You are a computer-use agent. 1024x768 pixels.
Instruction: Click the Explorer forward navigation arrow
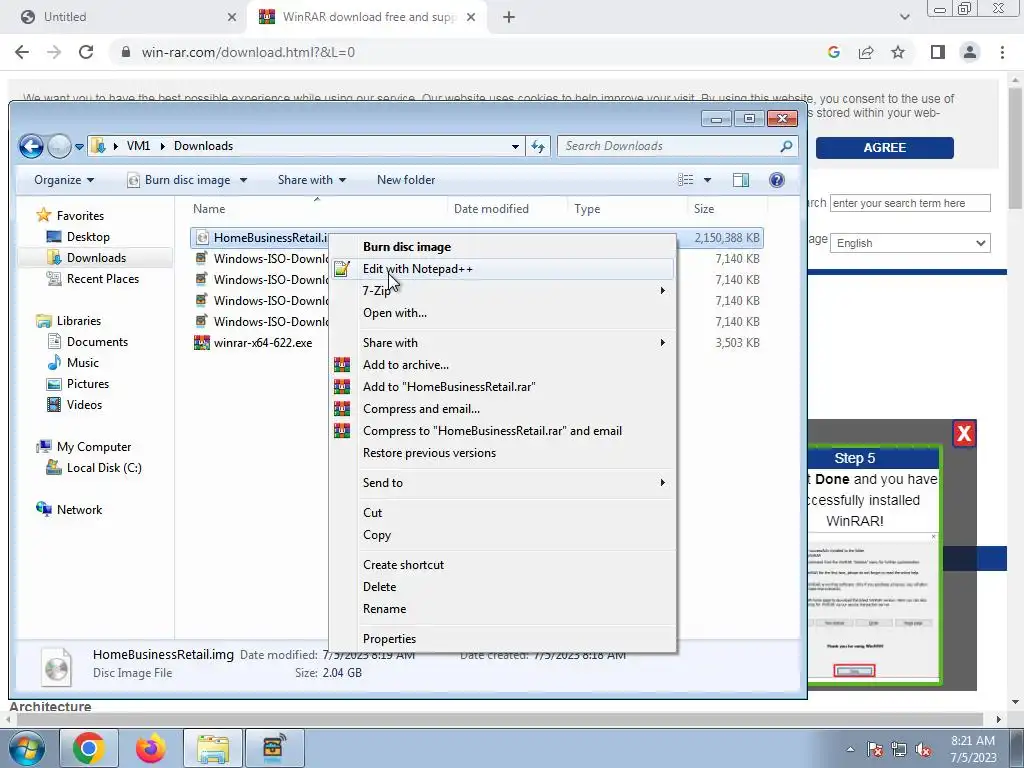point(59,146)
